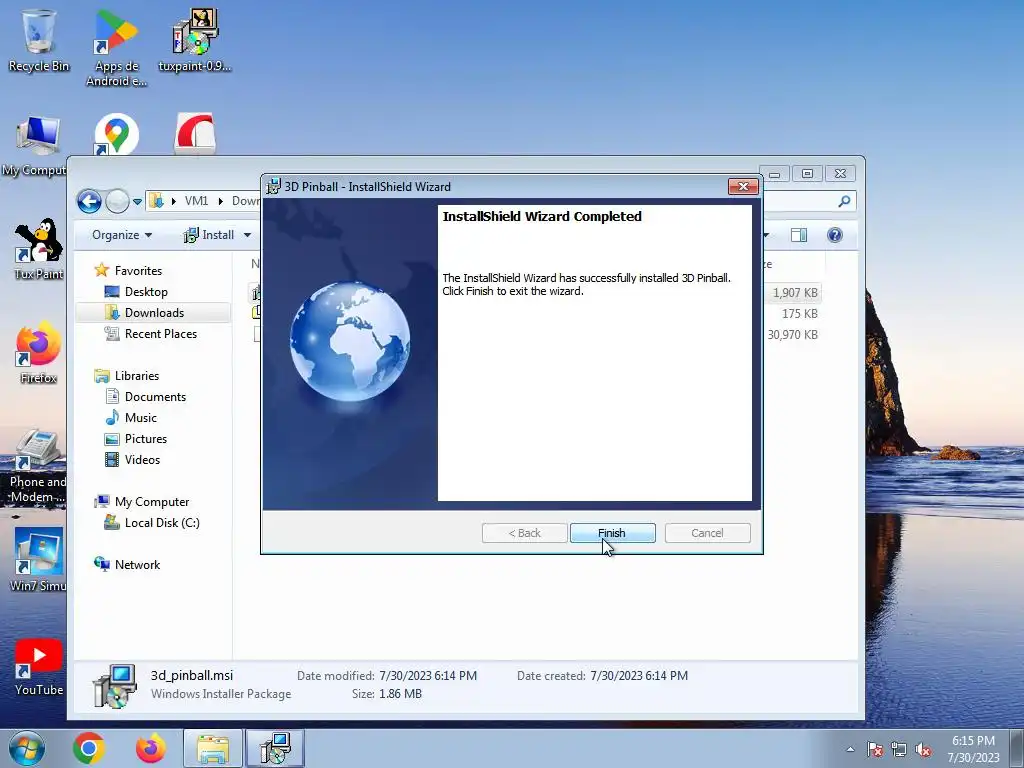Screen dimensions: 1024x768
Task: Select Downloads under Favorites
Action: click(x=154, y=313)
